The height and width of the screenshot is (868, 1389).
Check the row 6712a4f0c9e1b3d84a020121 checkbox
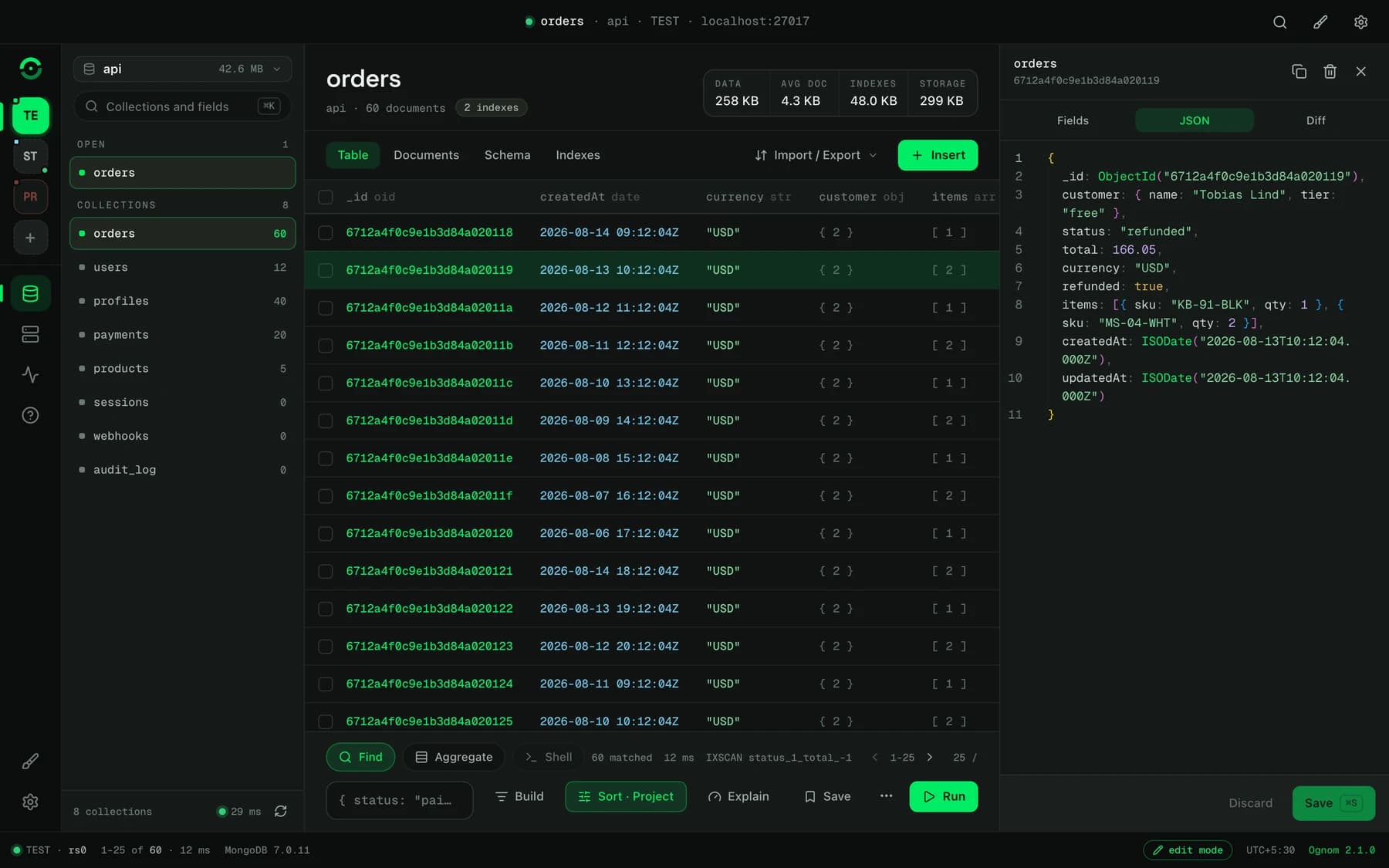pyautogui.click(x=326, y=571)
